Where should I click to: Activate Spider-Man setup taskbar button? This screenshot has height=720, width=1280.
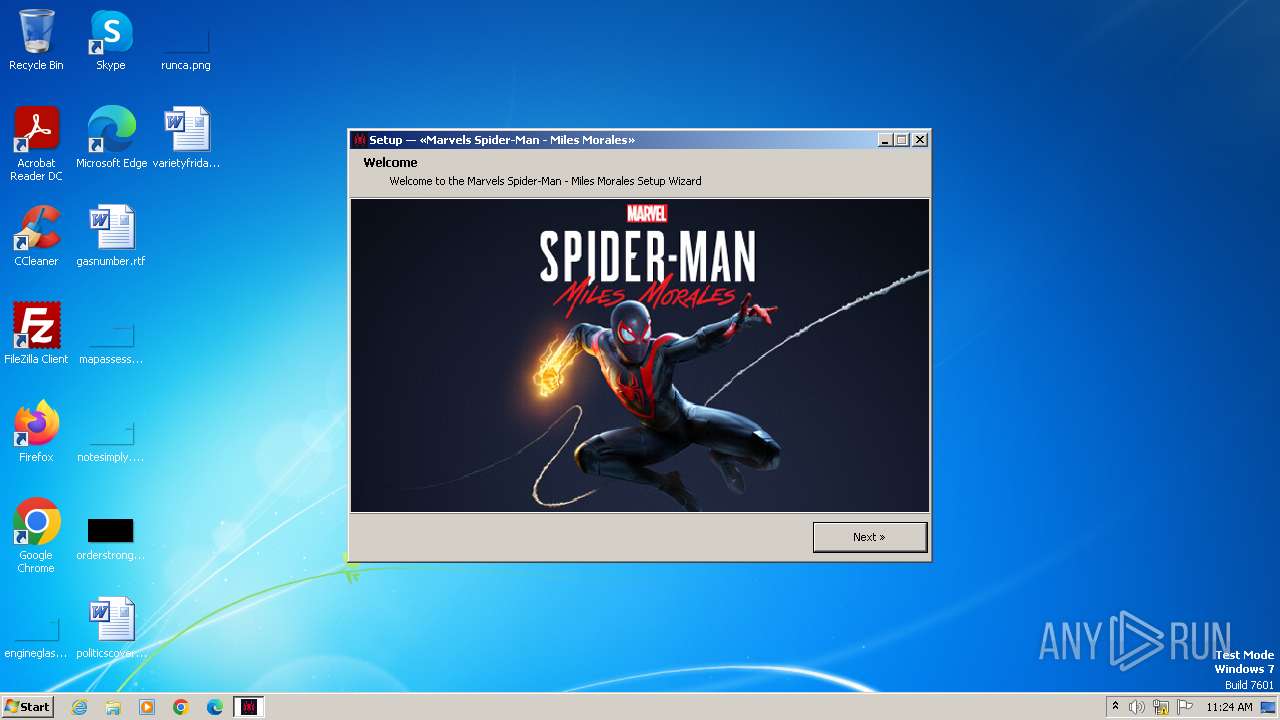point(249,707)
